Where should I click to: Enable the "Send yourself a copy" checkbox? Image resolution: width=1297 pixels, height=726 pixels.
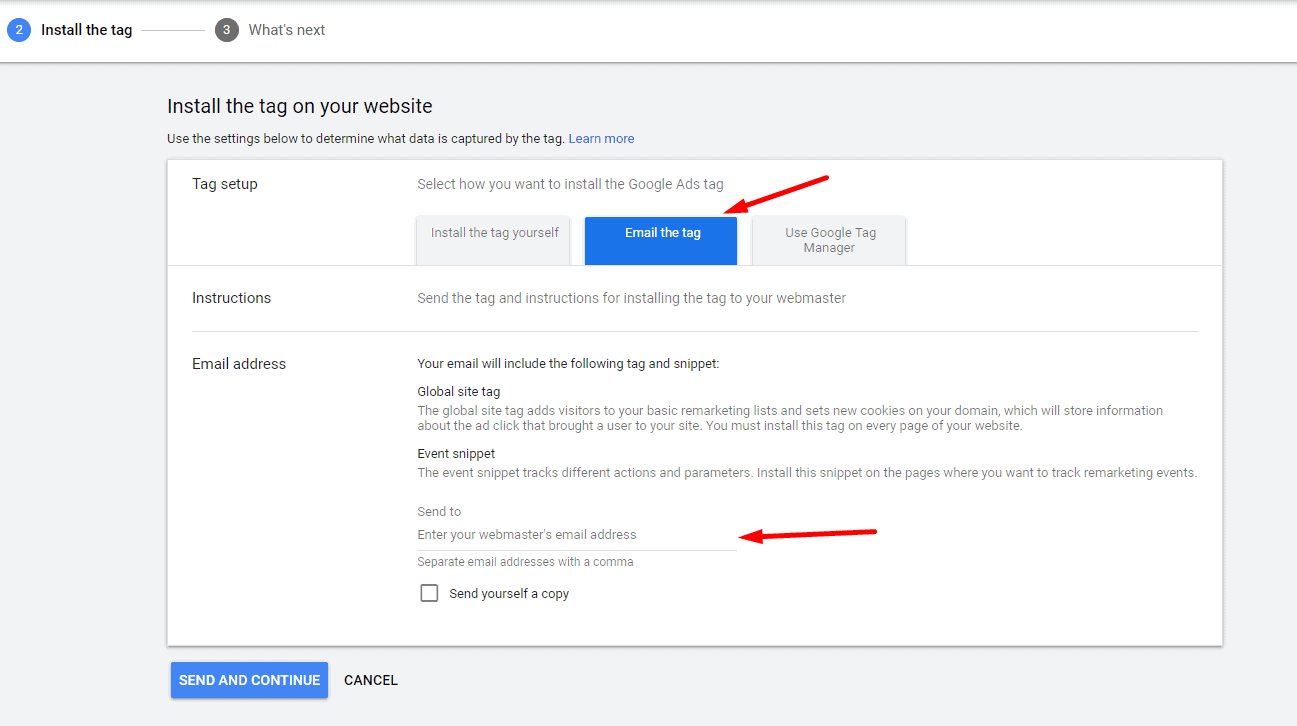(x=430, y=593)
